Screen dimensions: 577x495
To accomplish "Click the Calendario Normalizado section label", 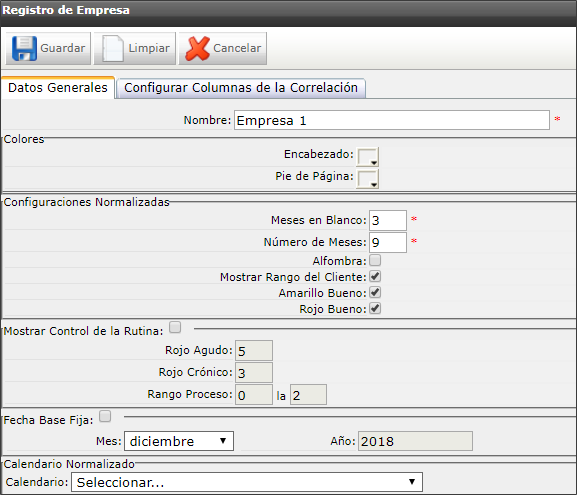I will tap(69, 464).
